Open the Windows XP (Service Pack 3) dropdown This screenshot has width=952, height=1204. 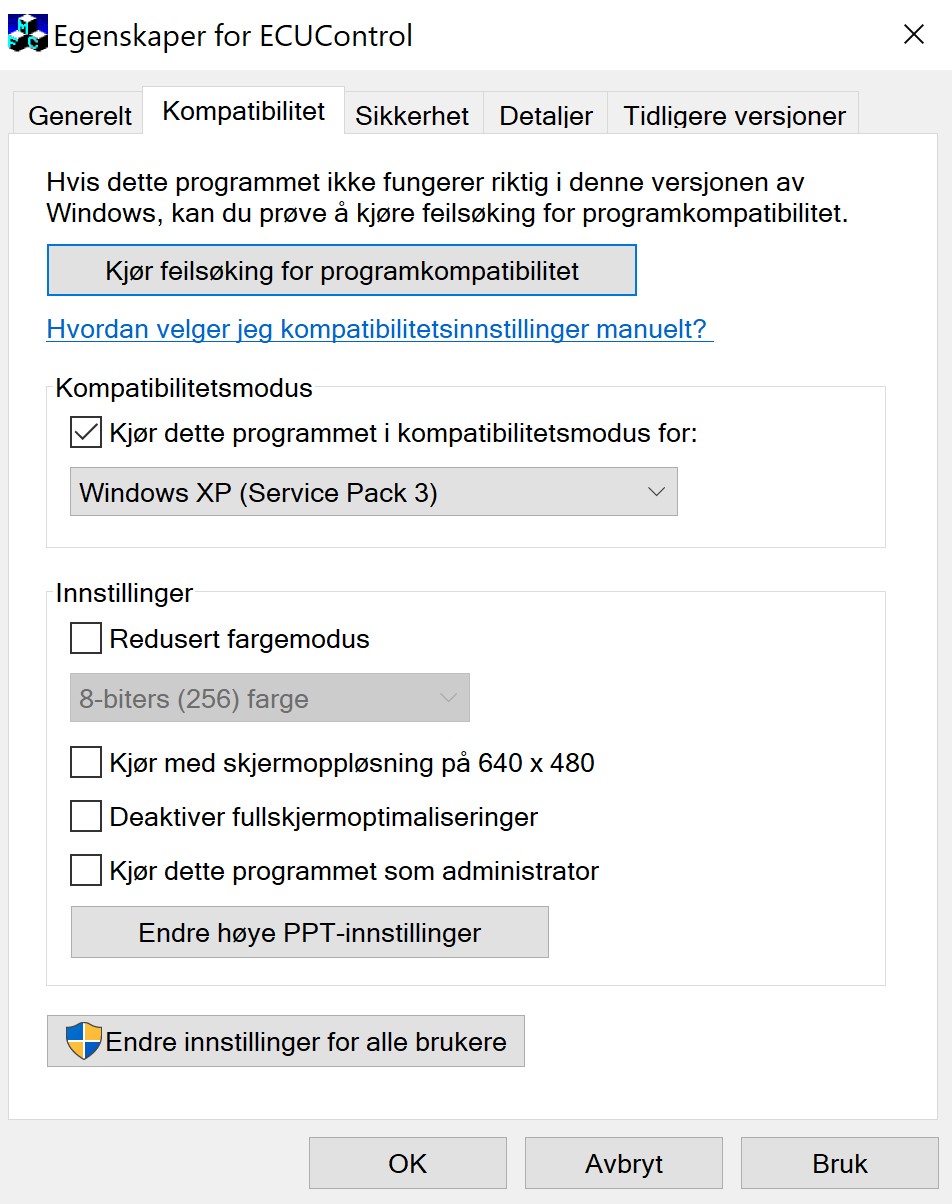(656, 491)
